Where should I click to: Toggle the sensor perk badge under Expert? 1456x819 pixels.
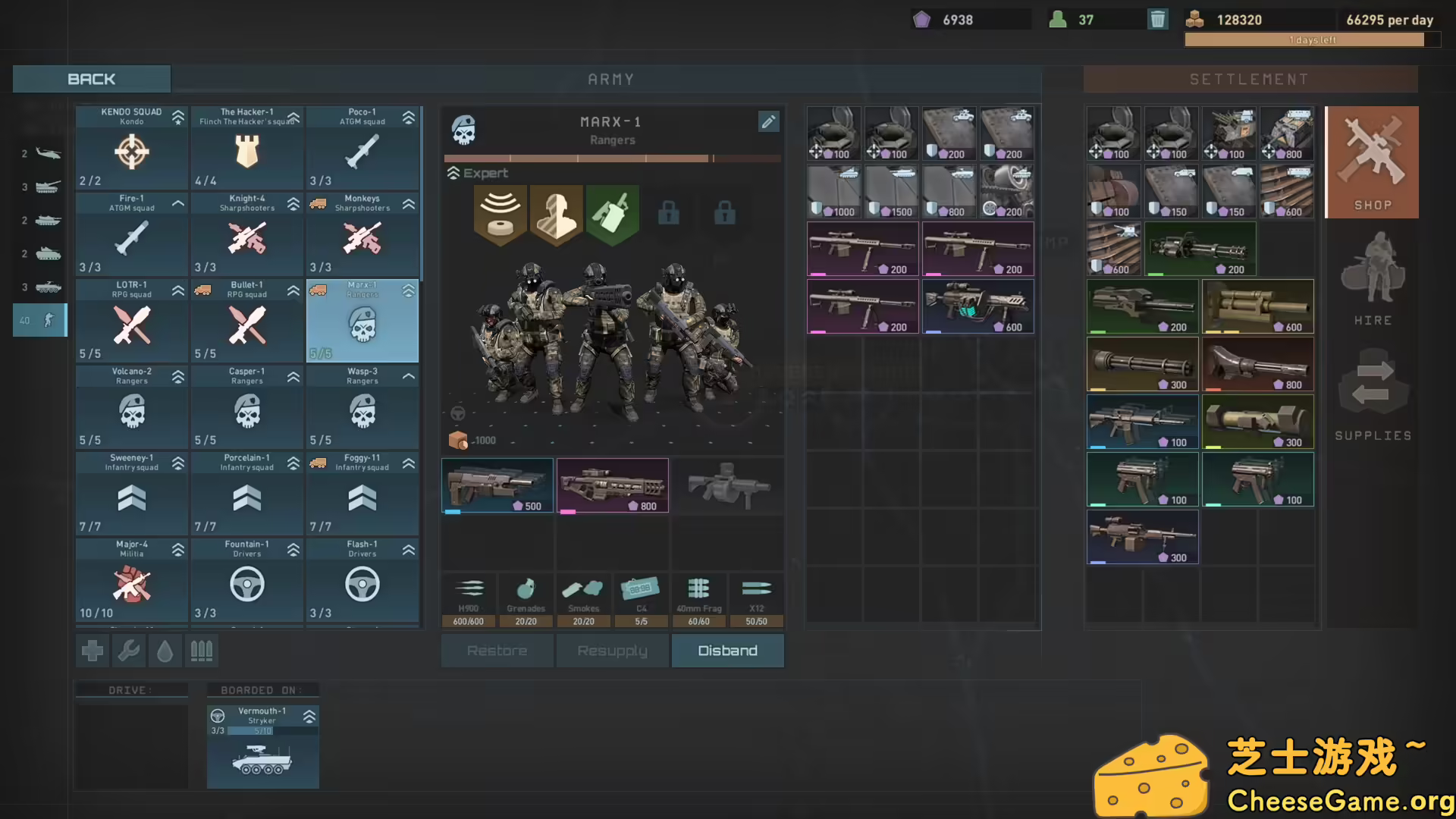click(500, 215)
